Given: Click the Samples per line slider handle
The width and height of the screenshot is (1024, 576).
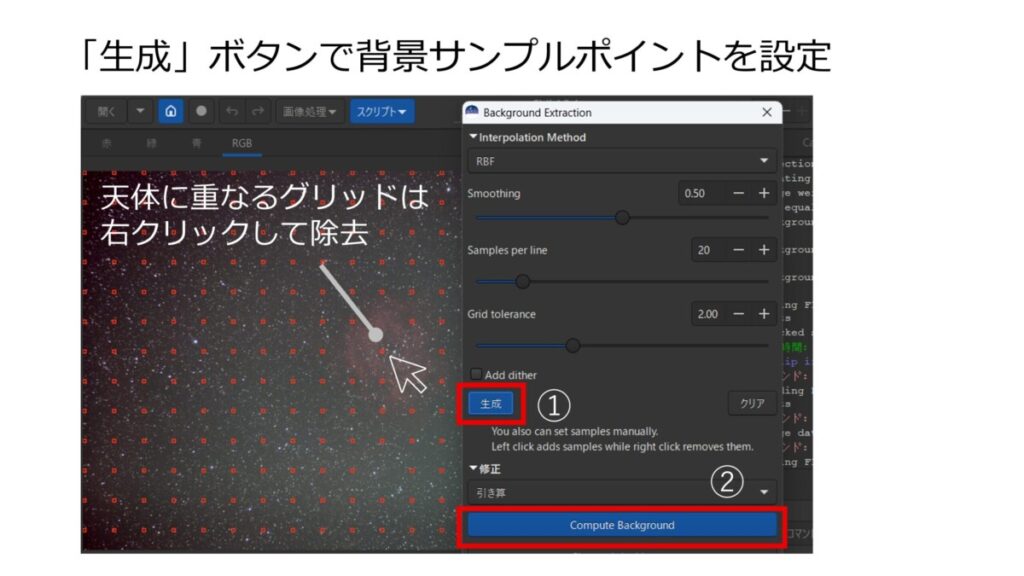Looking at the screenshot, I should pyautogui.click(x=522, y=281).
